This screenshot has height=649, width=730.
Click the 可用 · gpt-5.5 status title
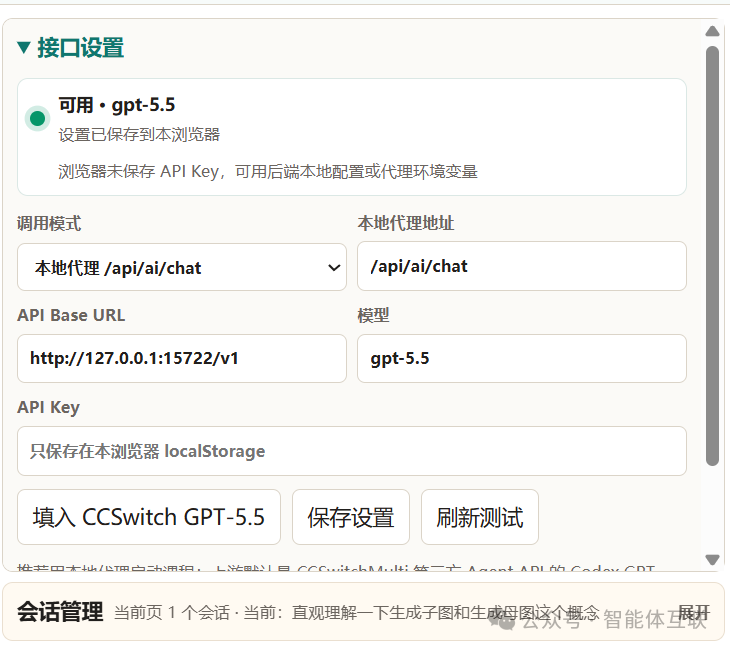coord(117,105)
